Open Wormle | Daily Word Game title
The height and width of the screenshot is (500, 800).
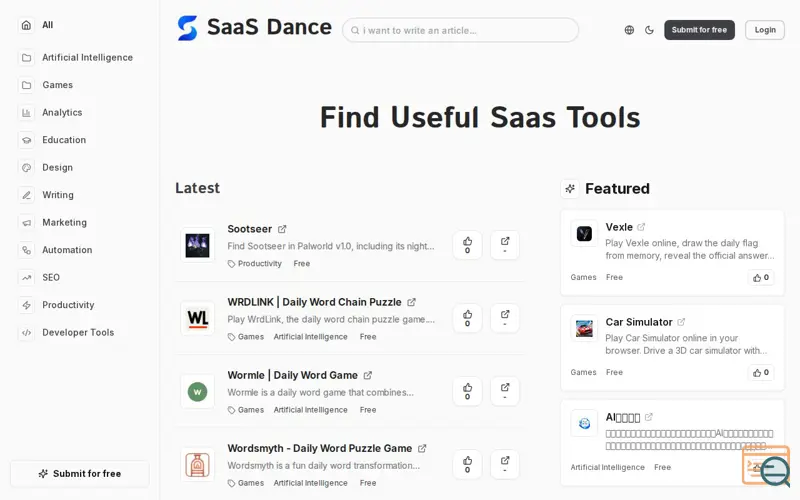click(292, 375)
